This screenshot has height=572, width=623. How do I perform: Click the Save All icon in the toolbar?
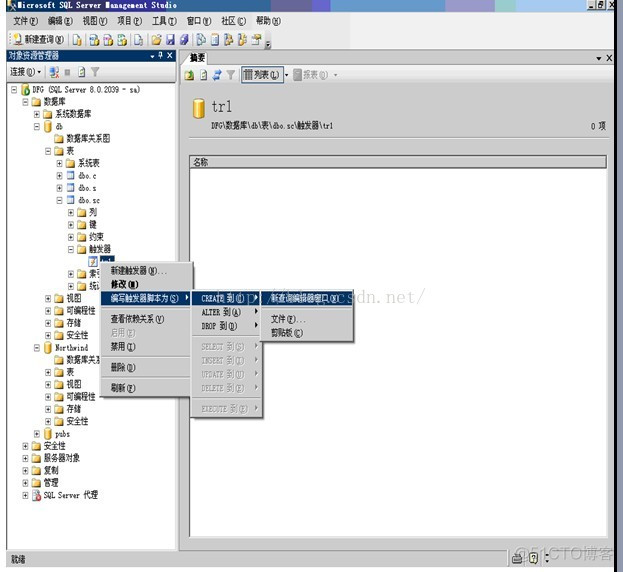pyautogui.click(x=184, y=40)
